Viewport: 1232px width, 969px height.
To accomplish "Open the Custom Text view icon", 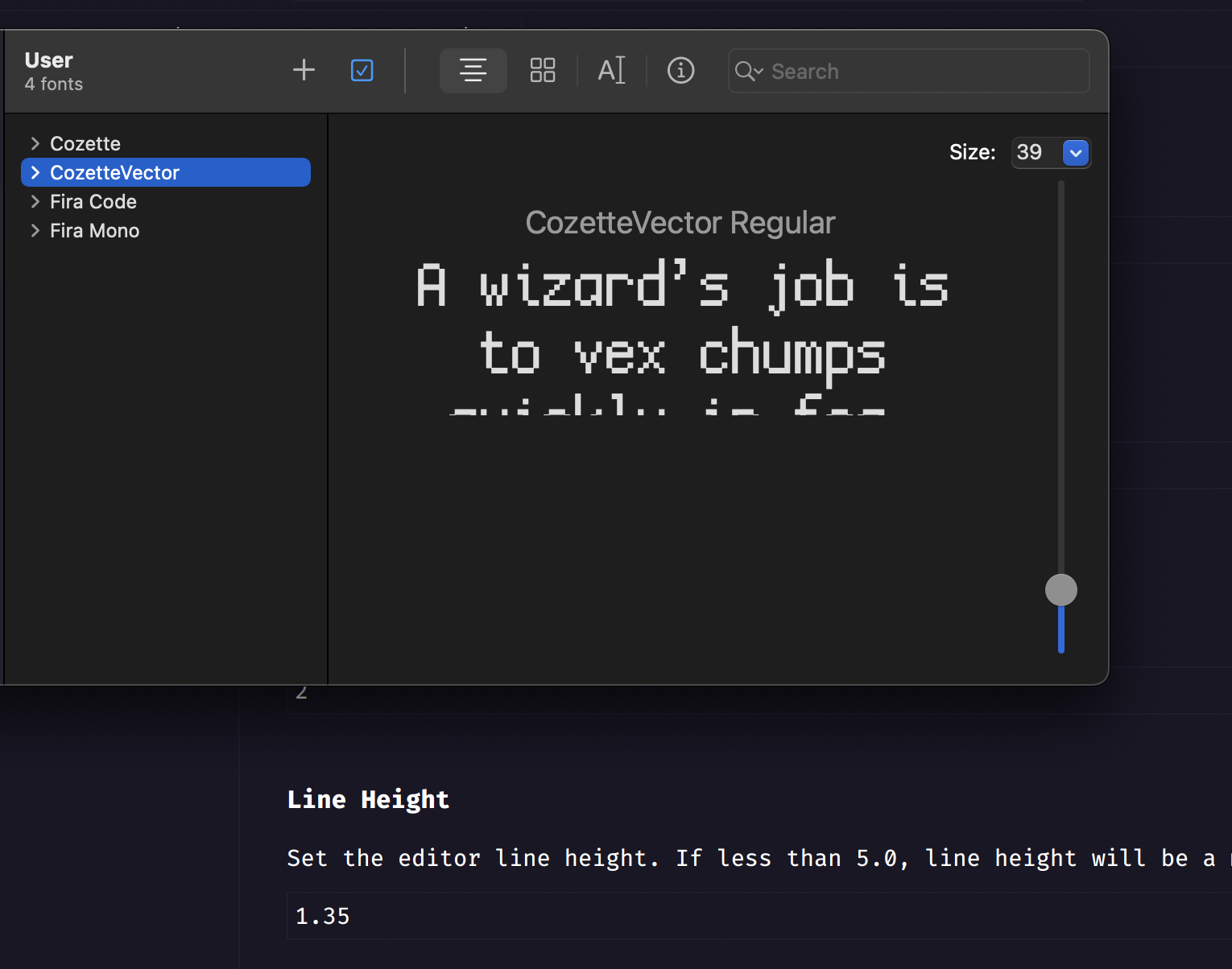I will (x=611, y=70).
